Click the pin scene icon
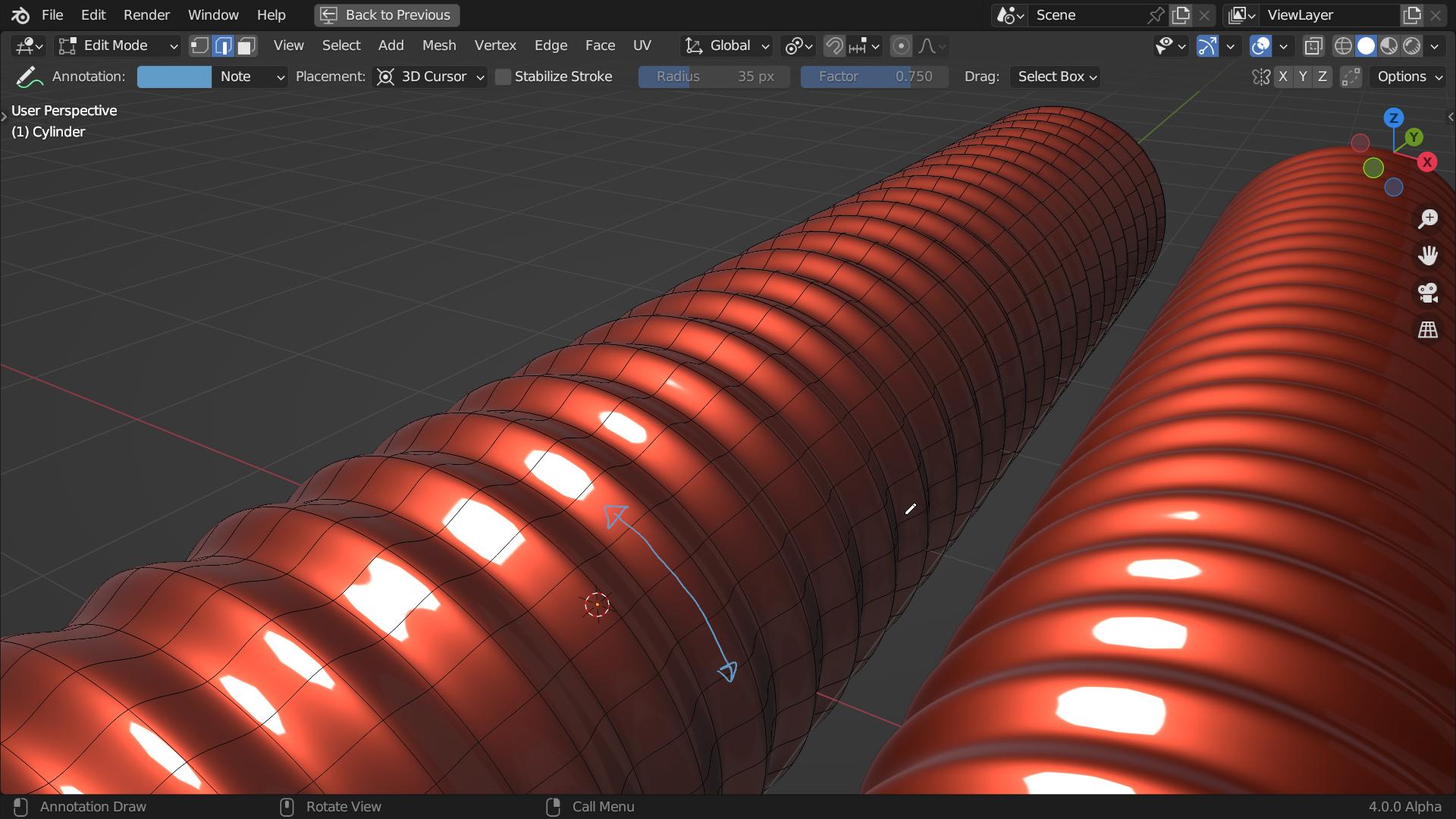 coord(1156,15)
